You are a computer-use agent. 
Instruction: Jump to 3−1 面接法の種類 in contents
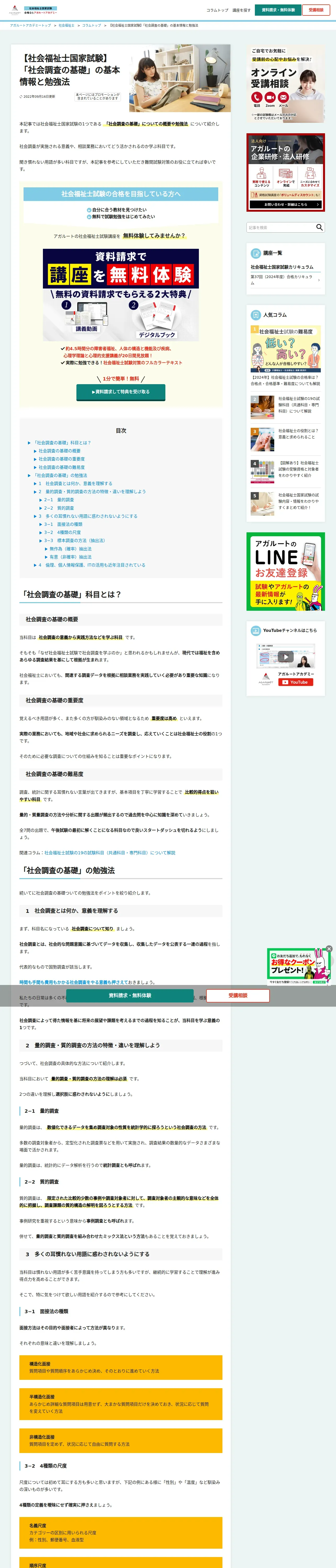click(x=63, y=524)
